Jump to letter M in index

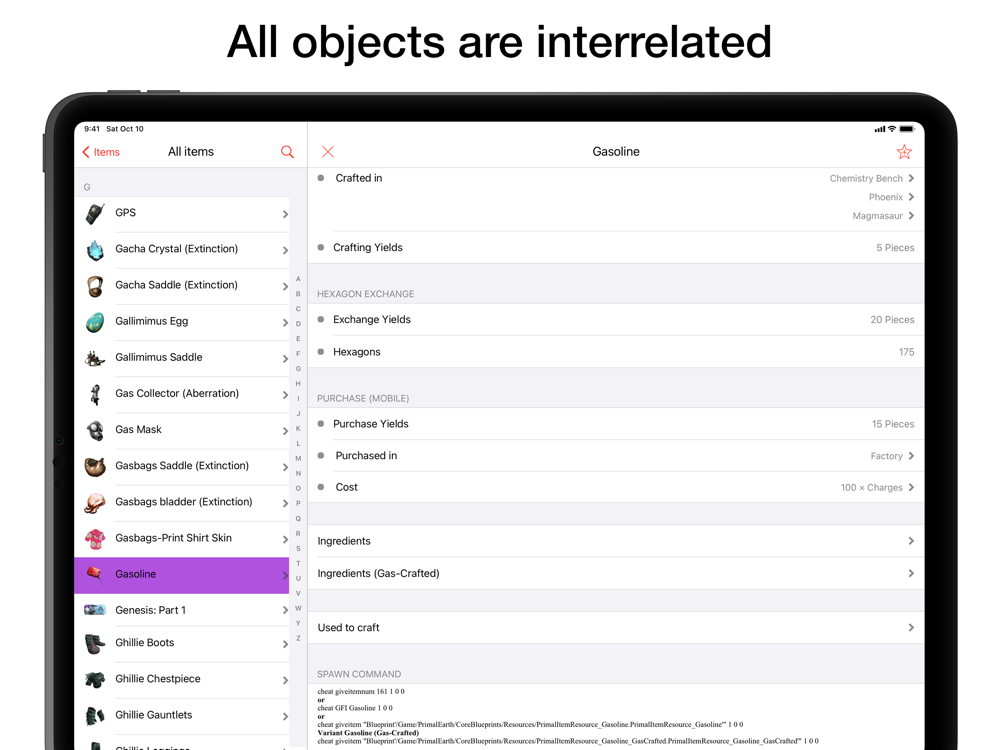tap(298, 459)
